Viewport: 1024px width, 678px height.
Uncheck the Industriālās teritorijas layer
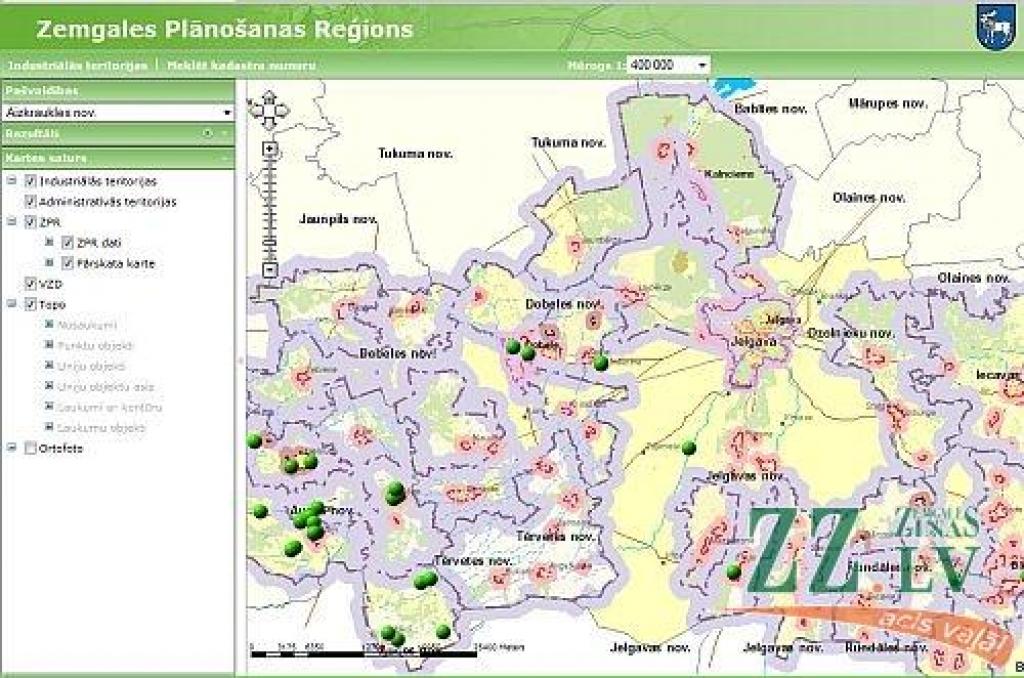pyautogui.click(x=31, y=182)
